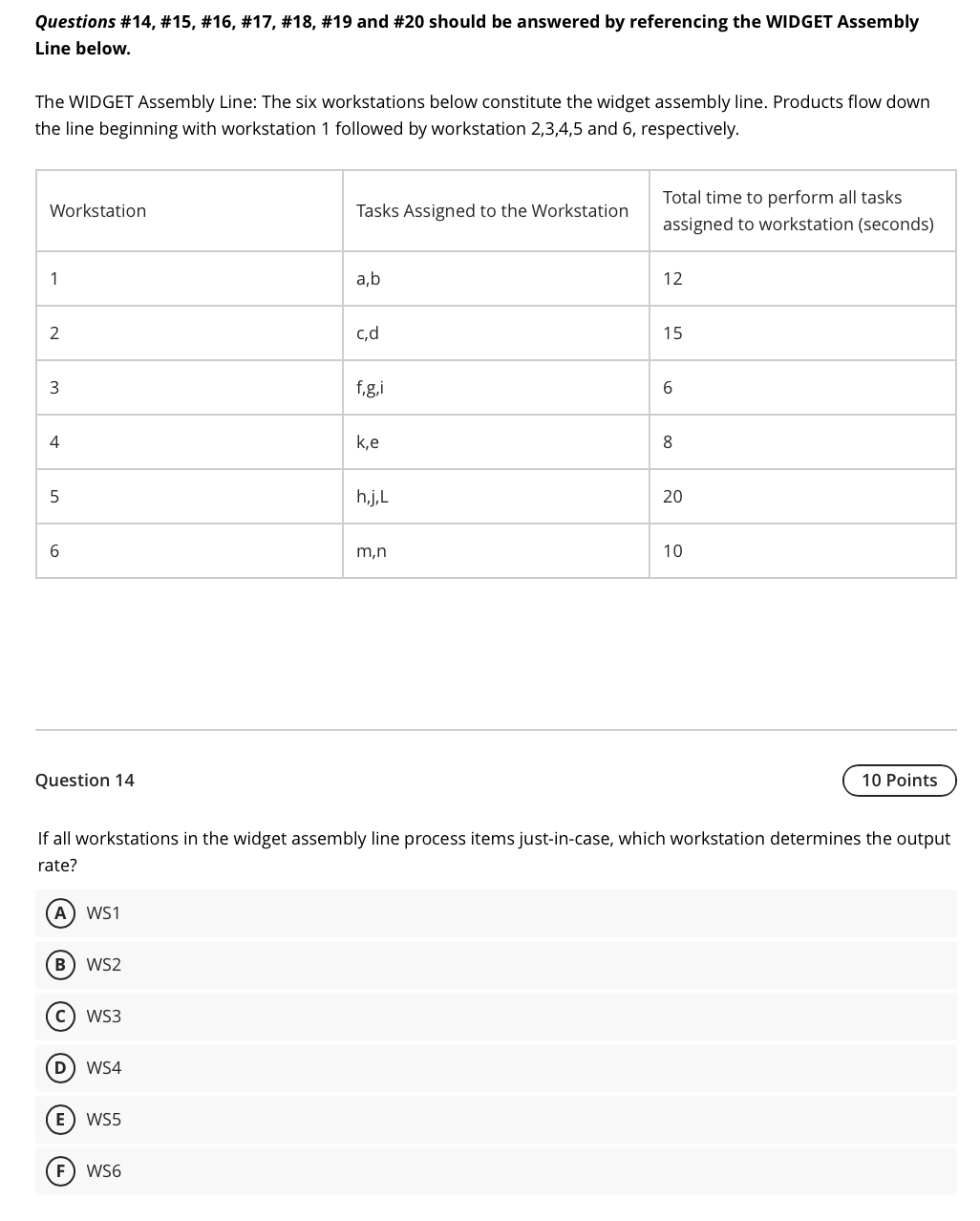Select radio button B for WS2
This screenshot has height=1221, width=980.
tap(60, 965)
